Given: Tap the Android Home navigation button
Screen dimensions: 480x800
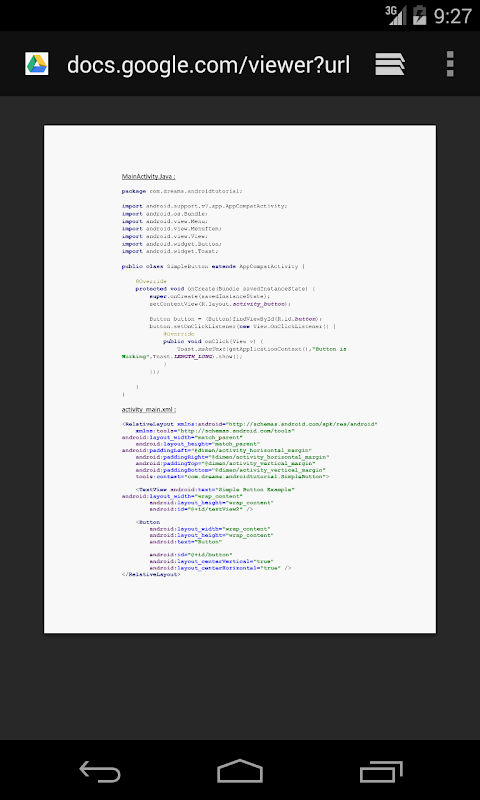Looking at the screenshot, I should (240, 770).
